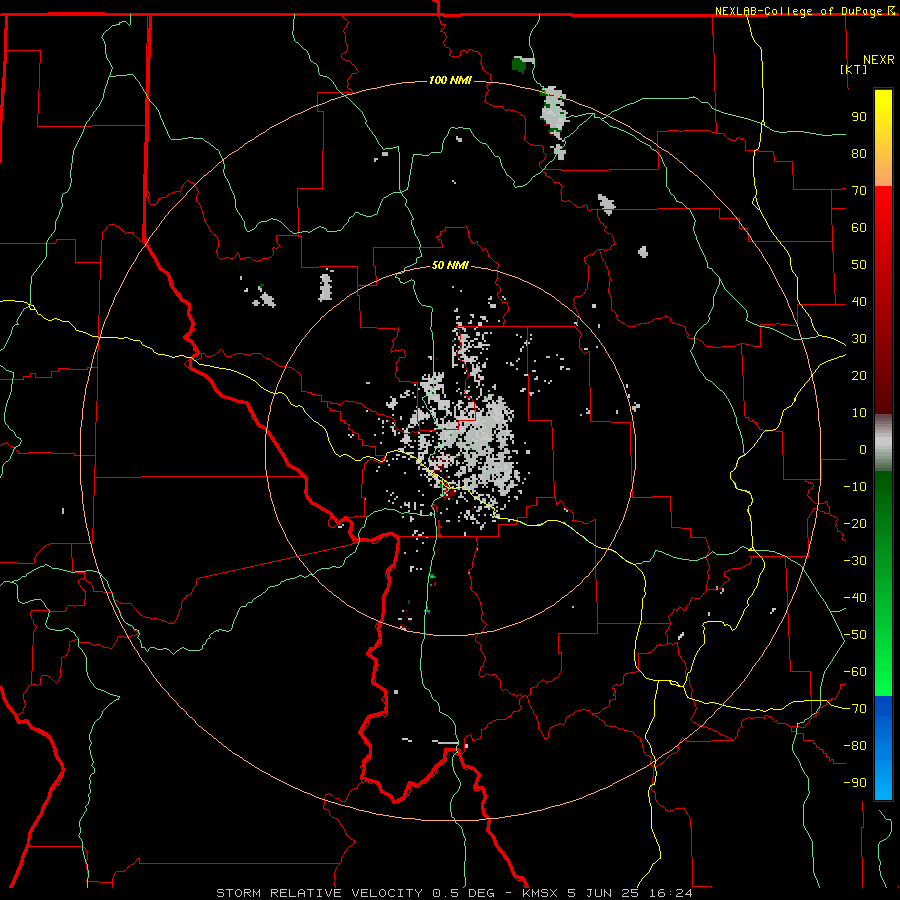
Task: Click the -10 value on the velocity scale
Action: tap(855, 487)
